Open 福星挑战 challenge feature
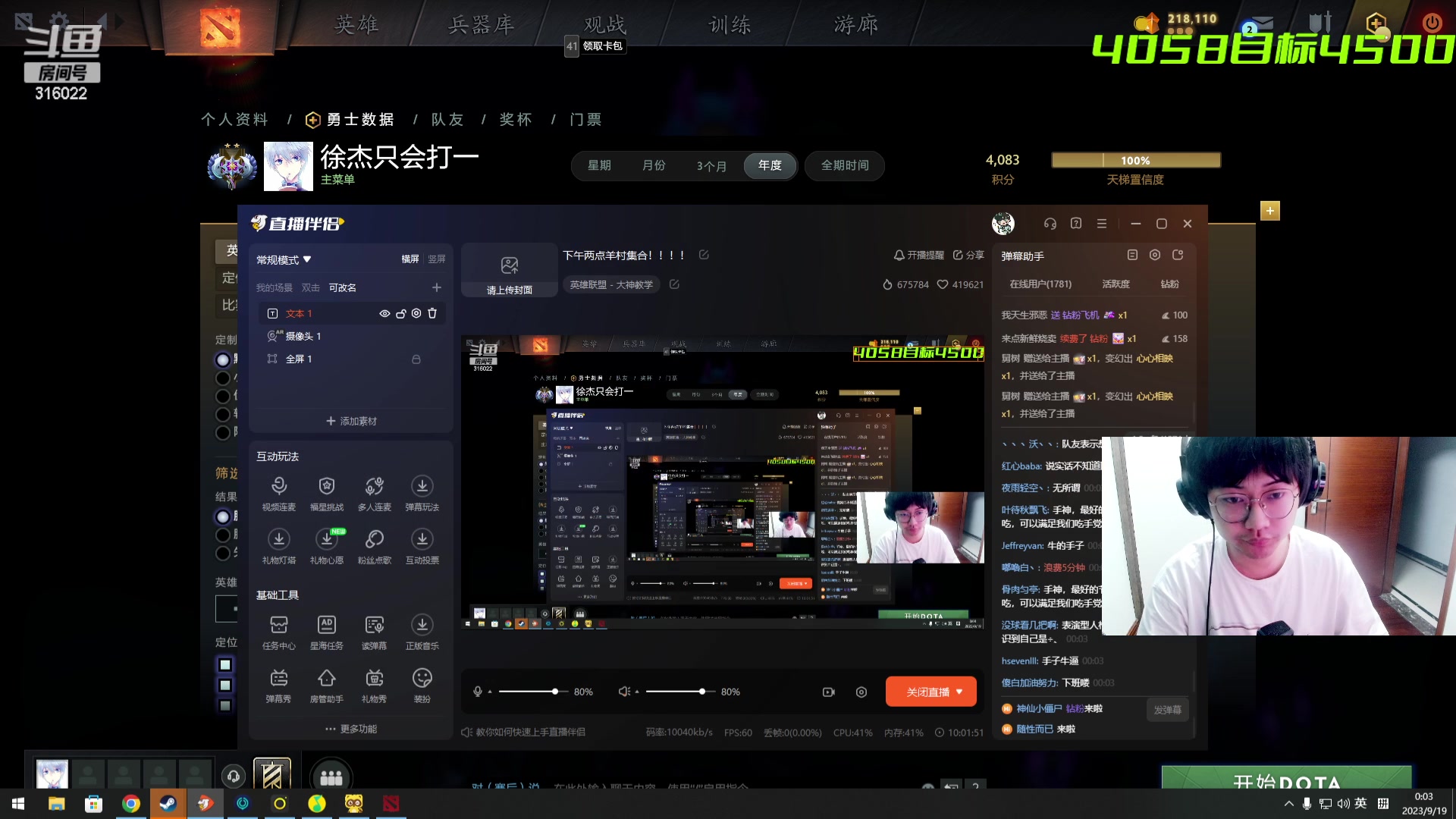This screenshot has width=1456, height=819. tap(326, 493)
